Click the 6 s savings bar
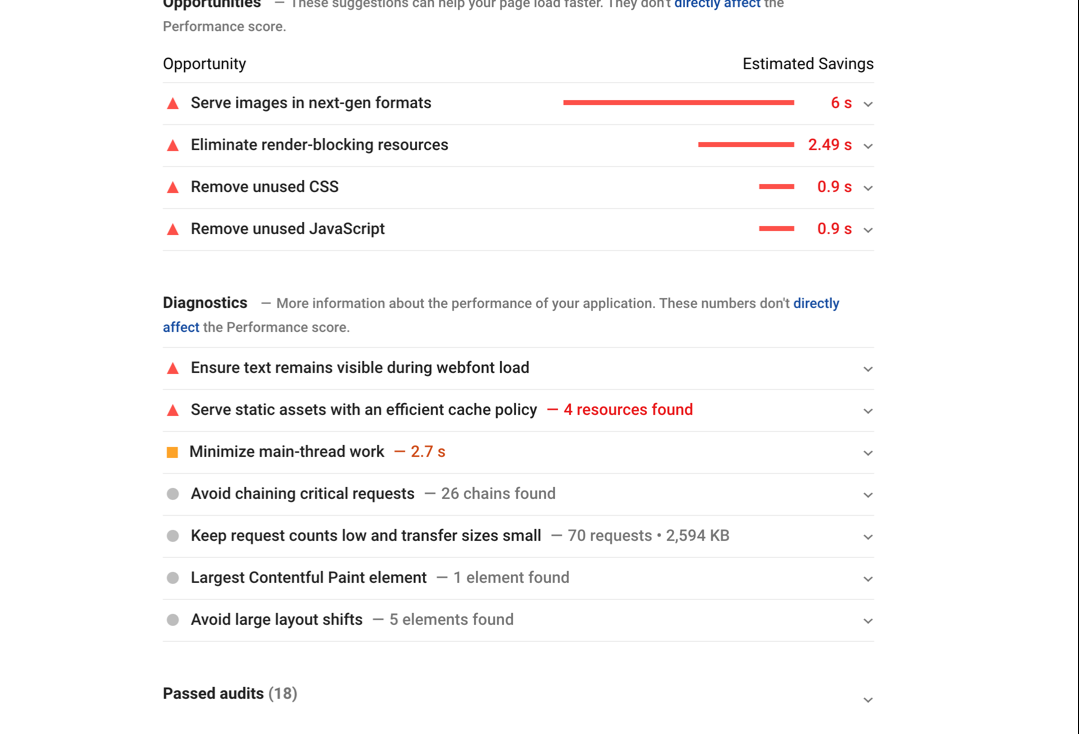The image size is (1079, 734). tap(678, 103)
